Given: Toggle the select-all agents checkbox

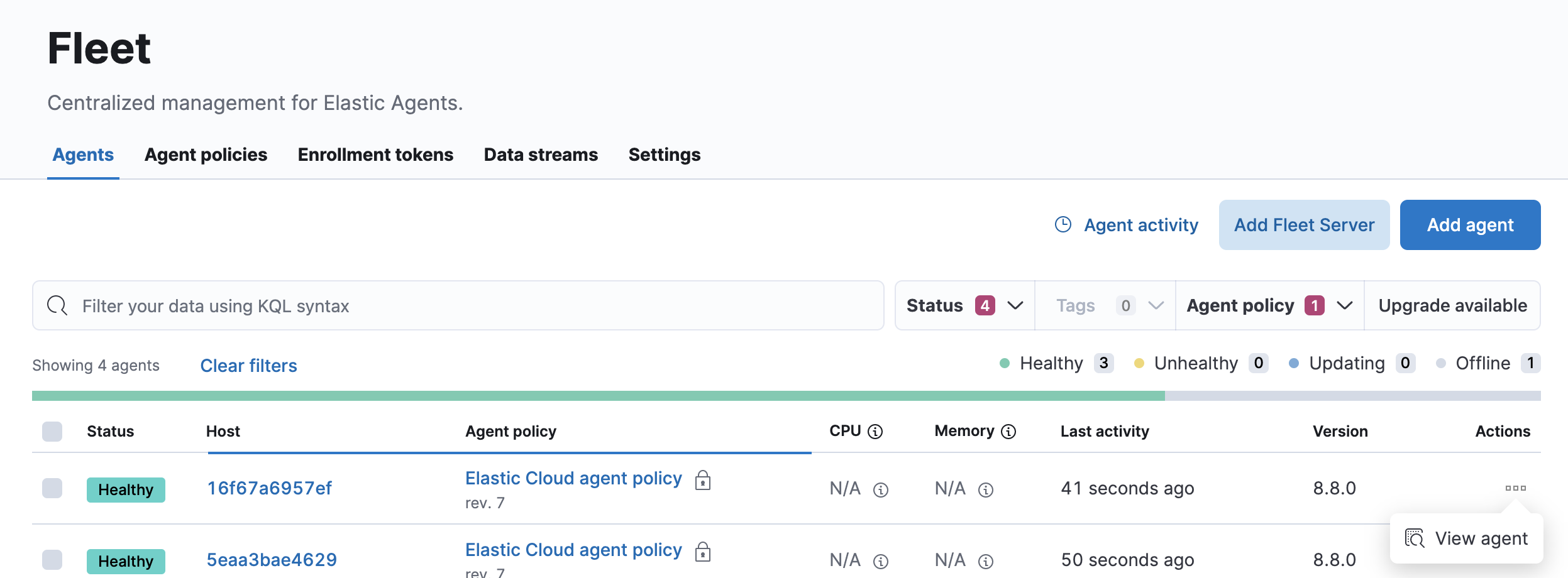Looking at the screenshot, I should tap(51, 432).
